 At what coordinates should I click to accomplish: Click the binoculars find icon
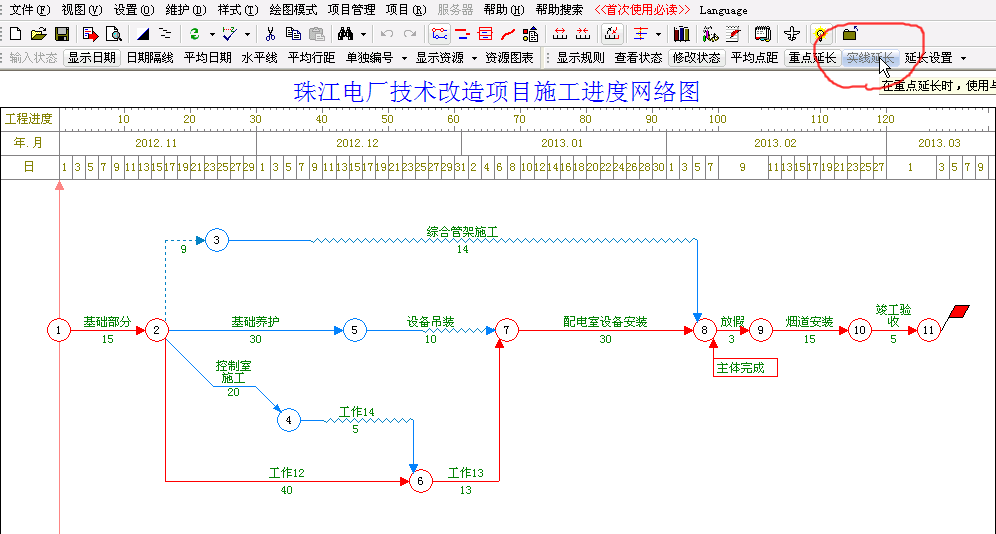point(343,34)
